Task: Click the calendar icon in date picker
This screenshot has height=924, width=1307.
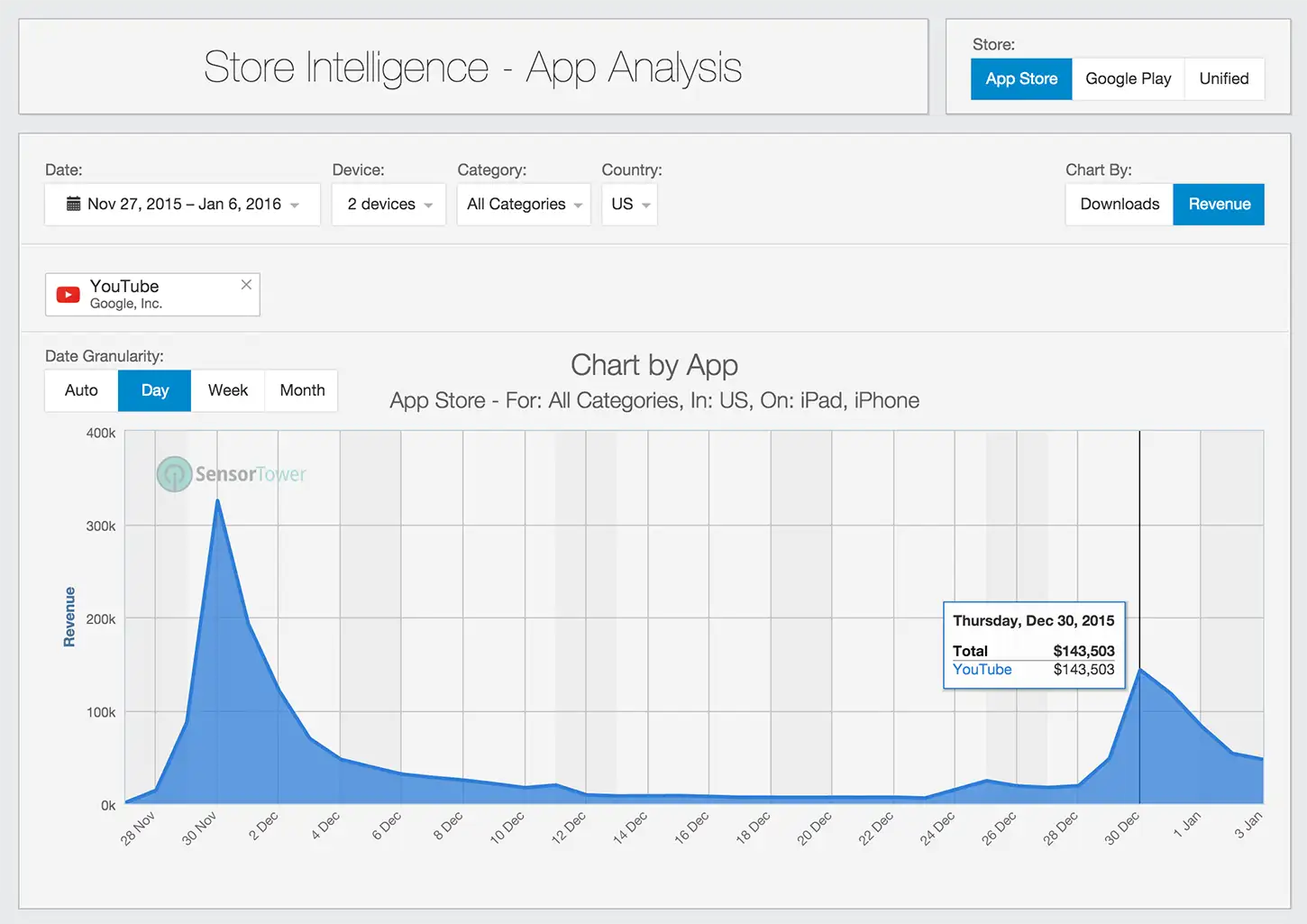Action: pos(73,204)
